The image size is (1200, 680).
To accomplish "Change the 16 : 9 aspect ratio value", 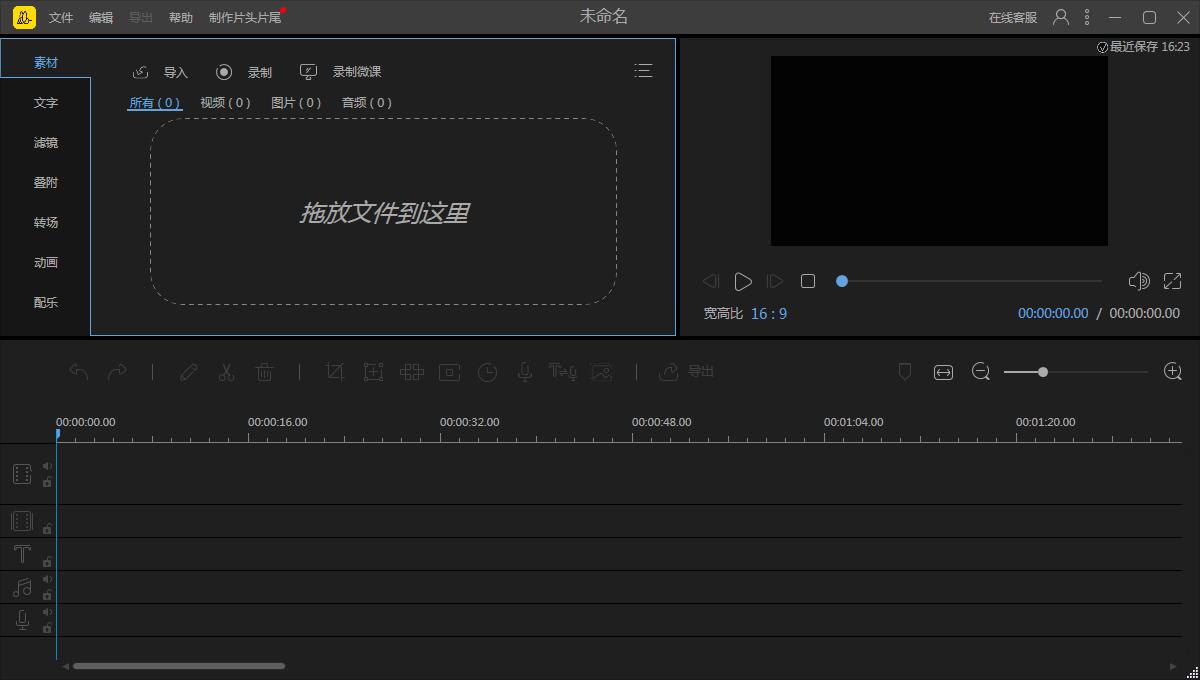I will coord(769,314).
